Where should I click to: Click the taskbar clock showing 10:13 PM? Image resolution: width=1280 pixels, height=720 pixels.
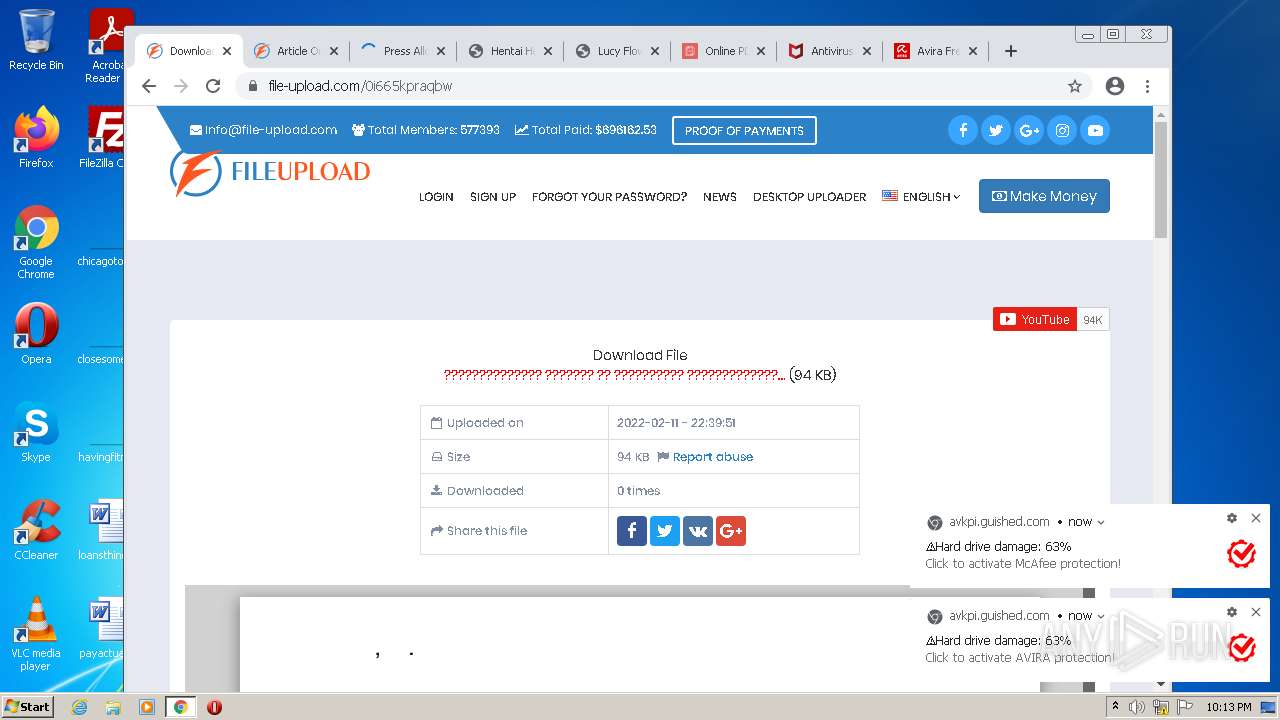1228,707
